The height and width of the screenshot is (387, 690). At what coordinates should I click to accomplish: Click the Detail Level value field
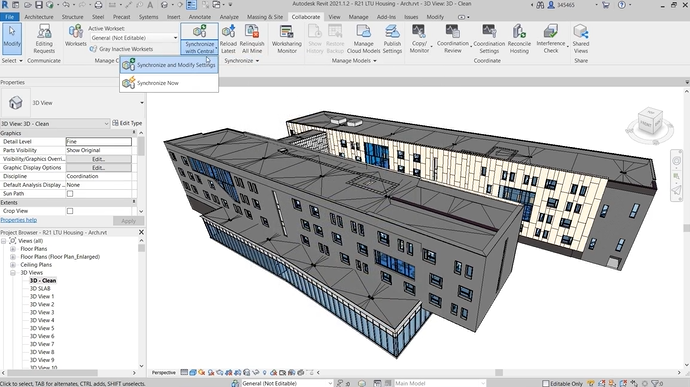pos(99,141)
